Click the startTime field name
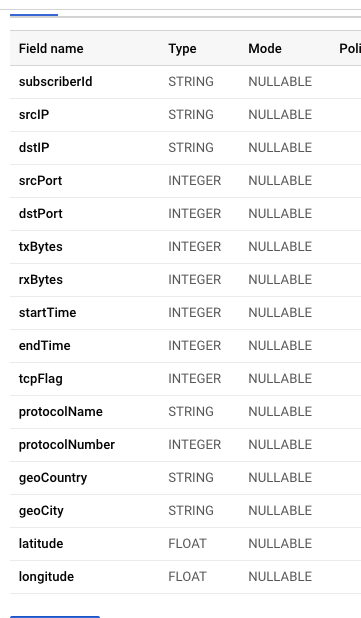Screen dimensions: 361x618 pos(48,313)
